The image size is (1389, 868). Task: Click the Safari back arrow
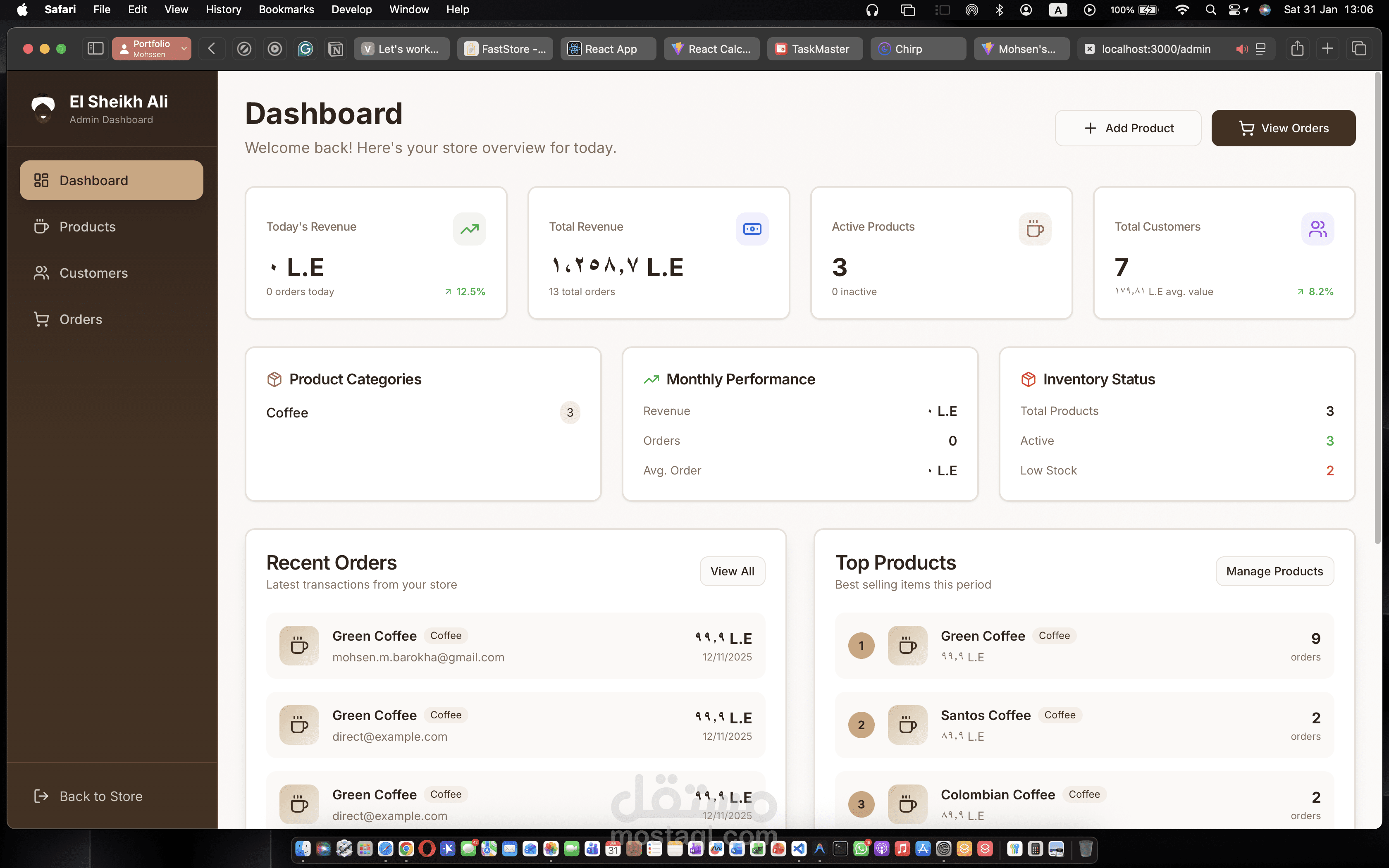212,49
